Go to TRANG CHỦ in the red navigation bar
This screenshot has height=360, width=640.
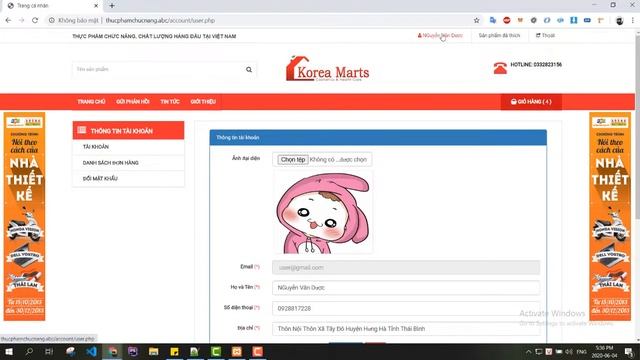click(91, 102)
